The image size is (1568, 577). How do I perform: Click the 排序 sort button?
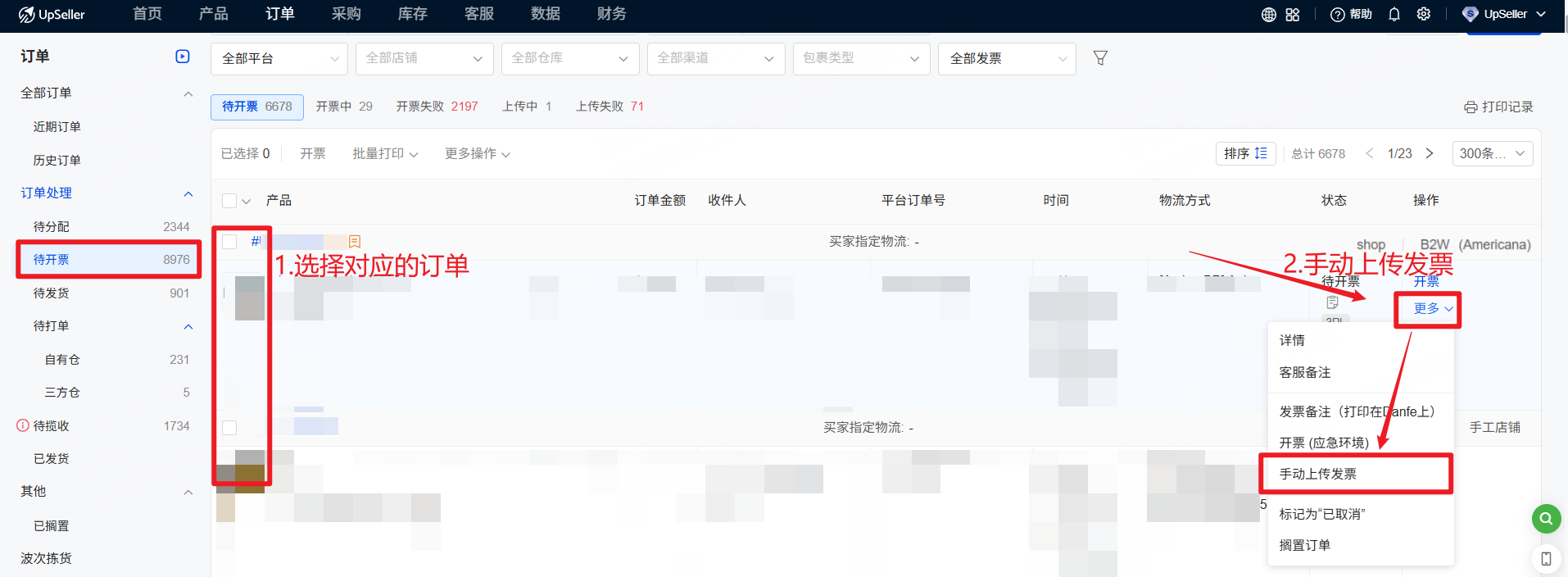[x=1245, y=153]
